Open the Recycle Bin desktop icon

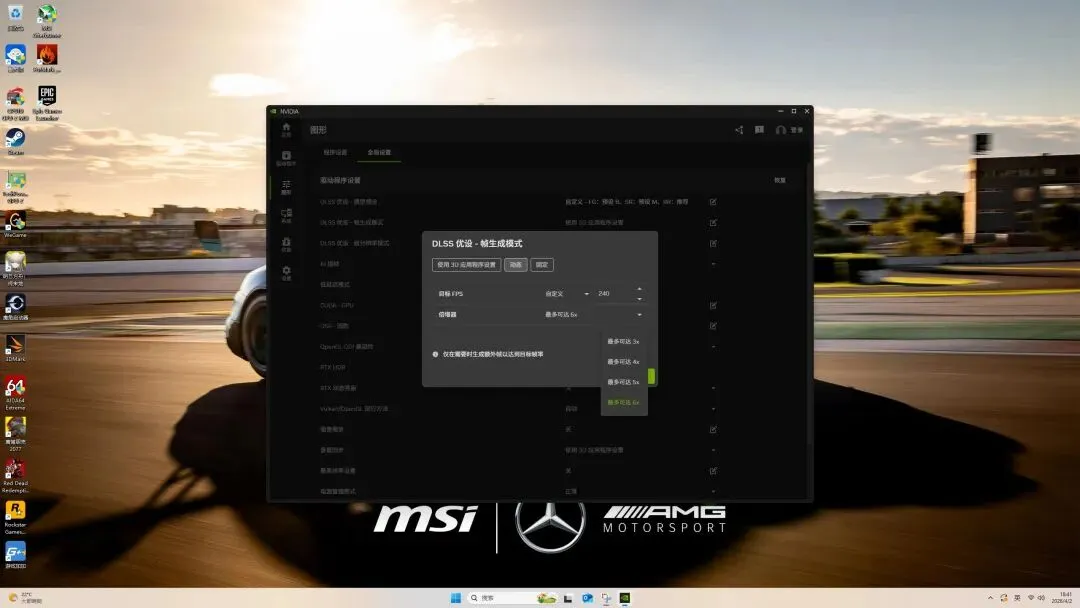pos(15,18)
